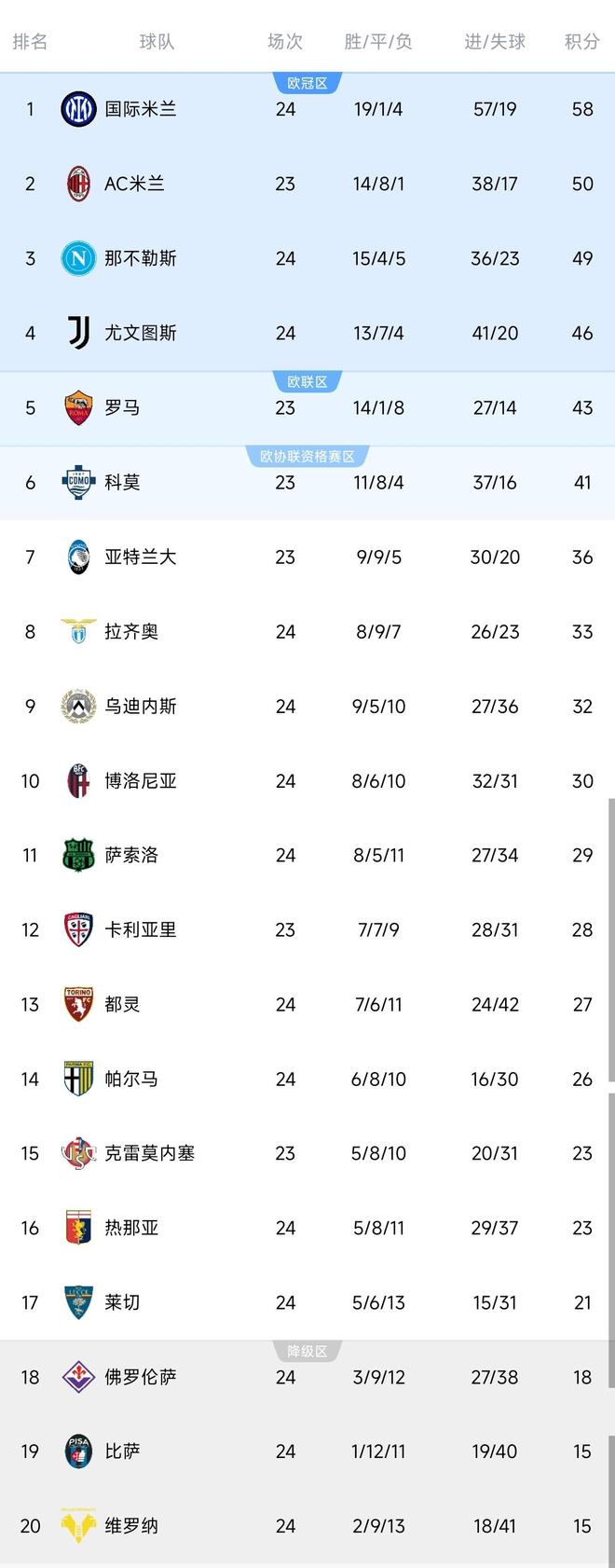Click the Udinese black-white badge
Viewport: 615px width, 1568px height.
(x=78, y=706)
